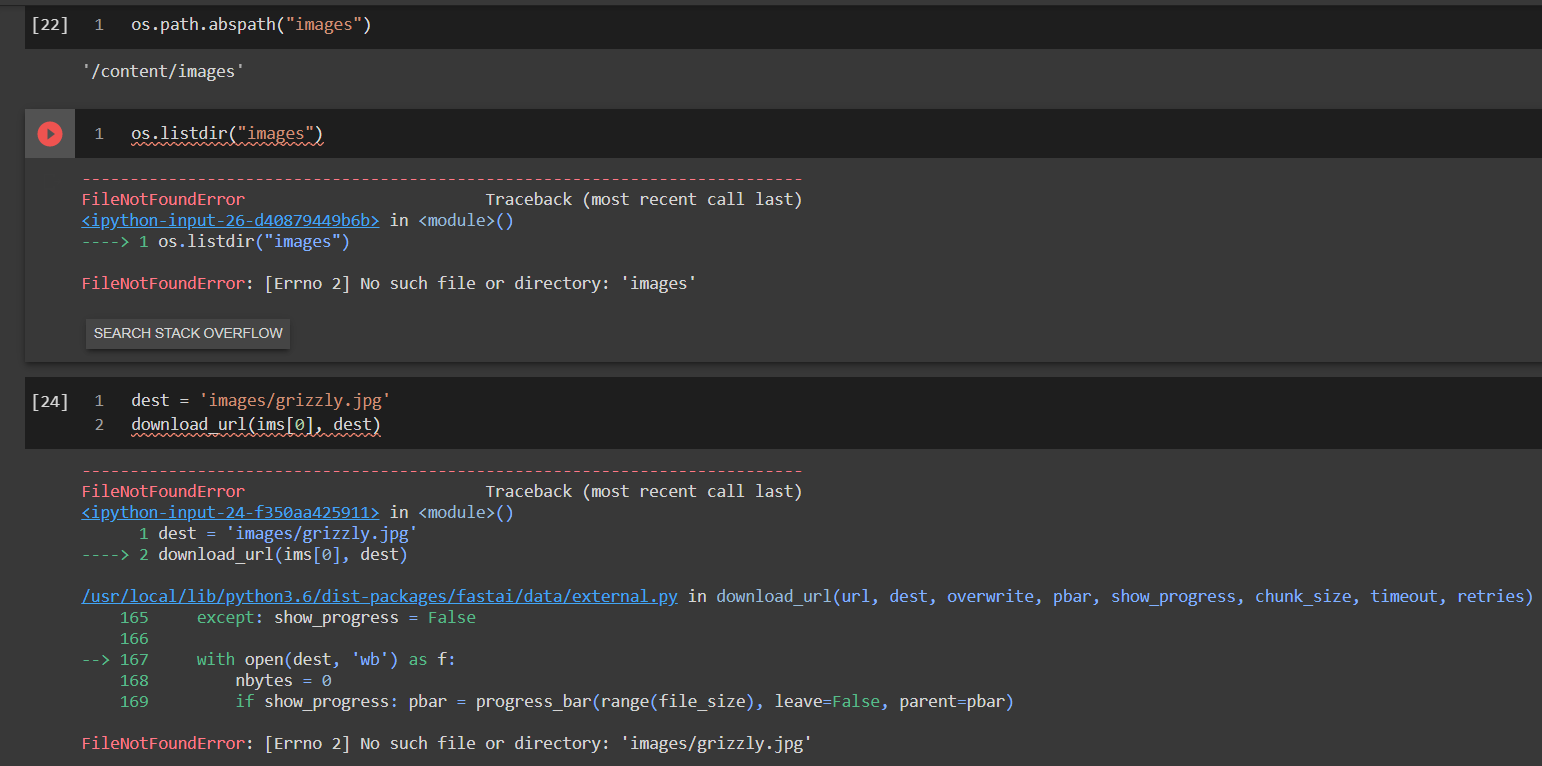
Task: Open the fastai external.py file path link
Action: coord(379,597)
